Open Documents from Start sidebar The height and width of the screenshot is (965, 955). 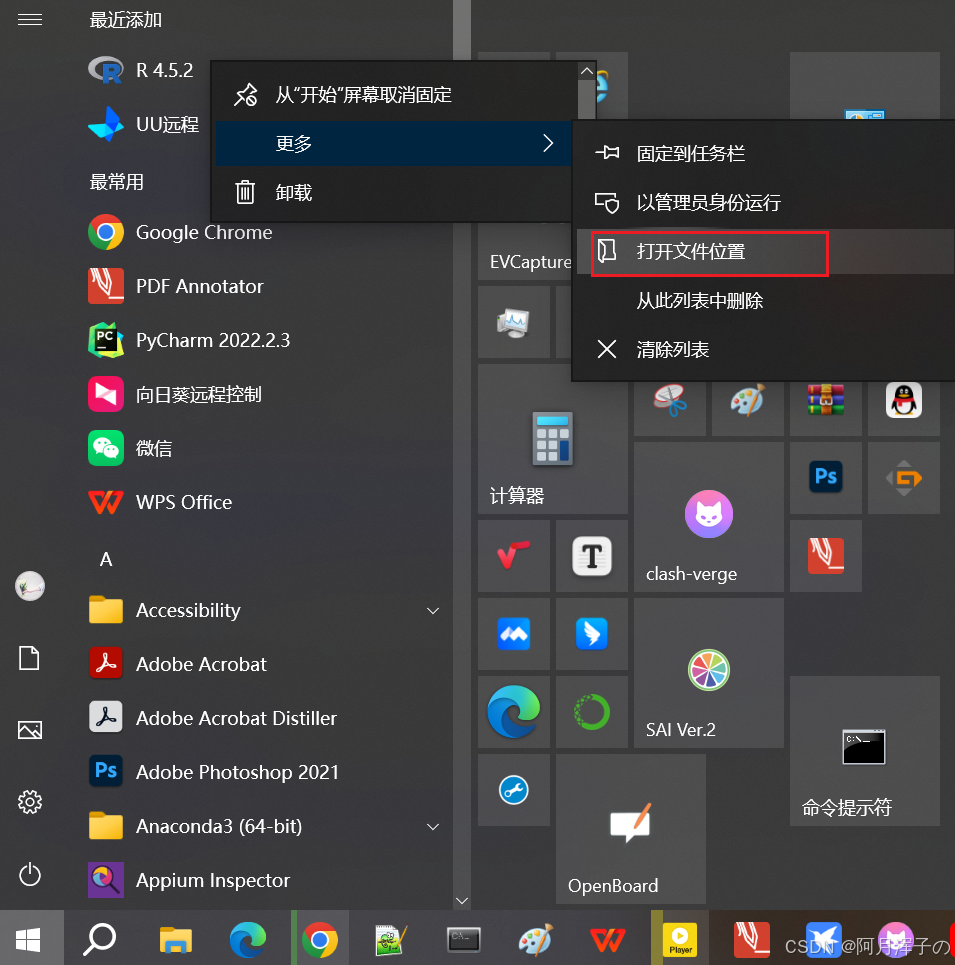click(30, 658)
